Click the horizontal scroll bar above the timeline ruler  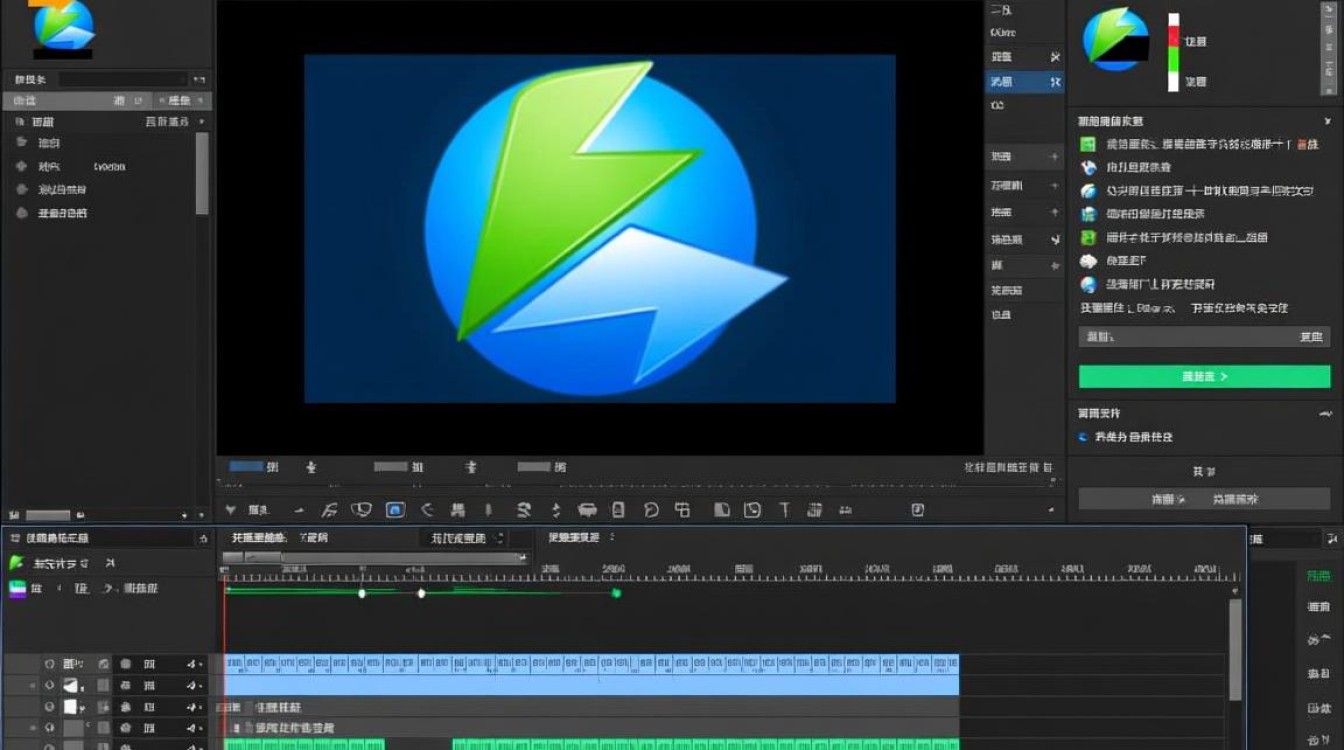[374, 558]
